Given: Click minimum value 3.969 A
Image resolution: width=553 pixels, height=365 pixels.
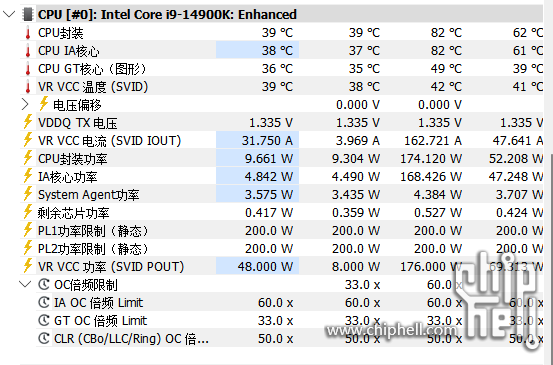Looking at the screenshot, I should point(358,141).
